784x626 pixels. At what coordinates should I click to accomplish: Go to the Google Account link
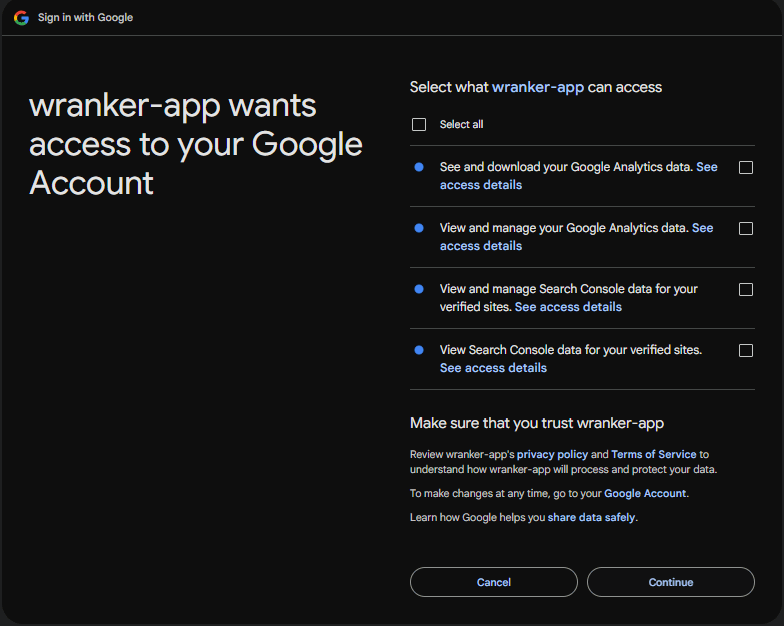(x=645, y=494)
